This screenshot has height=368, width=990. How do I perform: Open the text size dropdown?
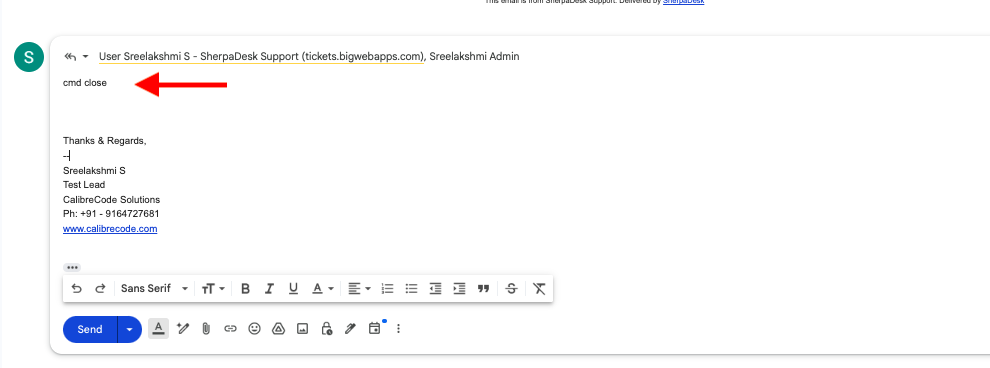pos(213,288)
